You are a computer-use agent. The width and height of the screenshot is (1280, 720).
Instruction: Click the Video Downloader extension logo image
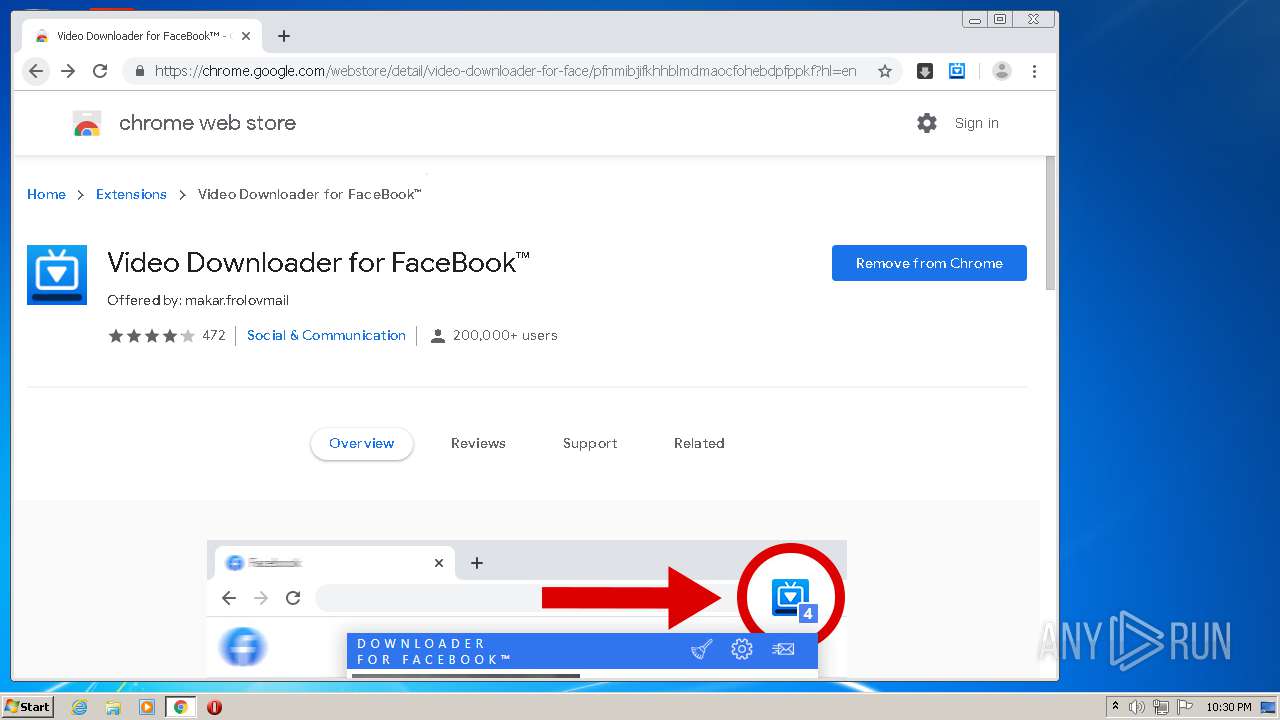click(x=57, y=275)
